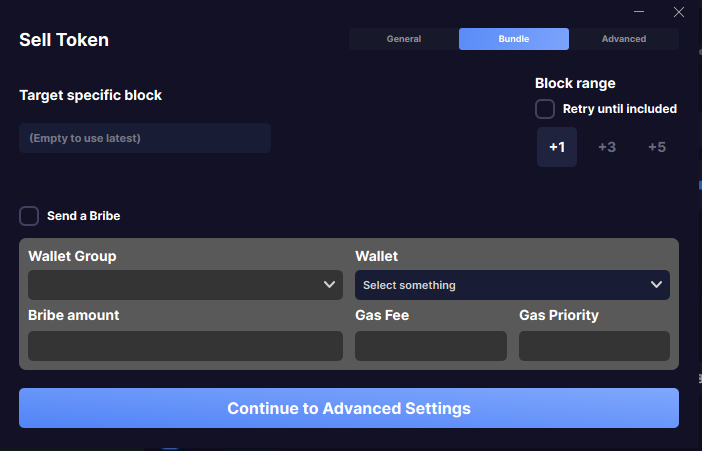Focus the Bribe amount field
The width and height of the screenshot is (702, 451).
click(185, 346)
